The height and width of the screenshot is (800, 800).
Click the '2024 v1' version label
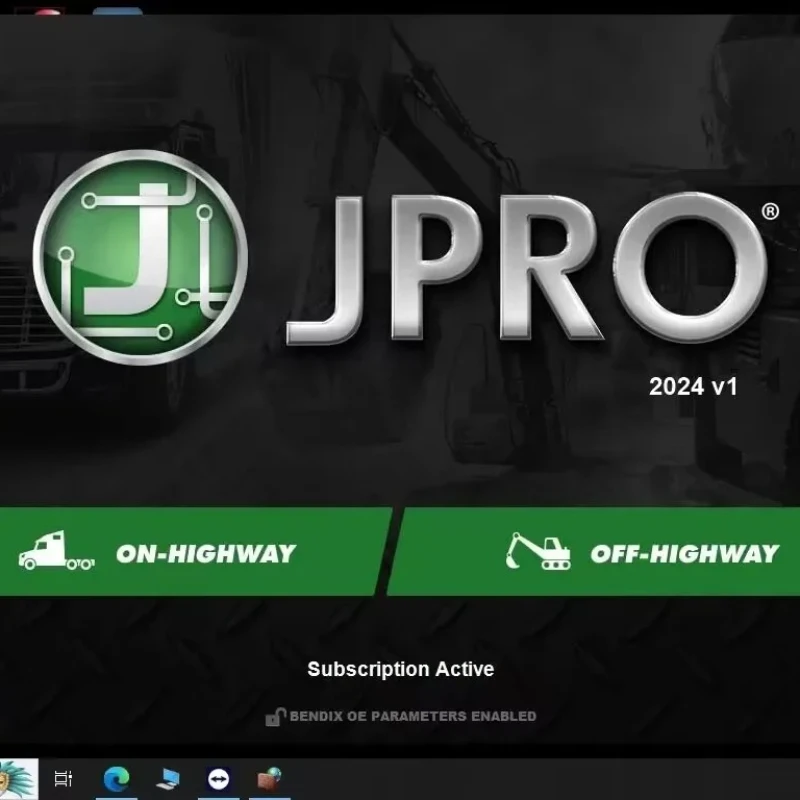693,386
